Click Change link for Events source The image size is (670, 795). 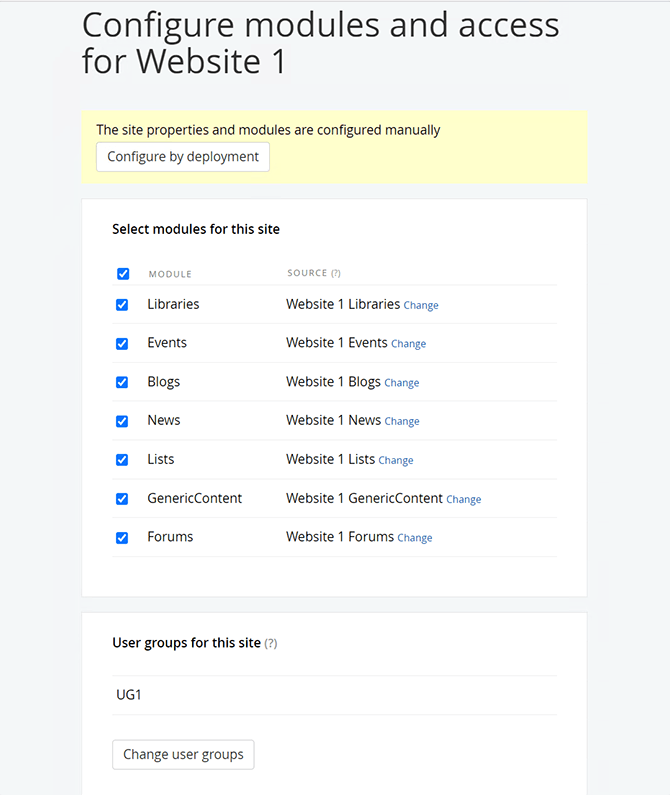(408, 344)
